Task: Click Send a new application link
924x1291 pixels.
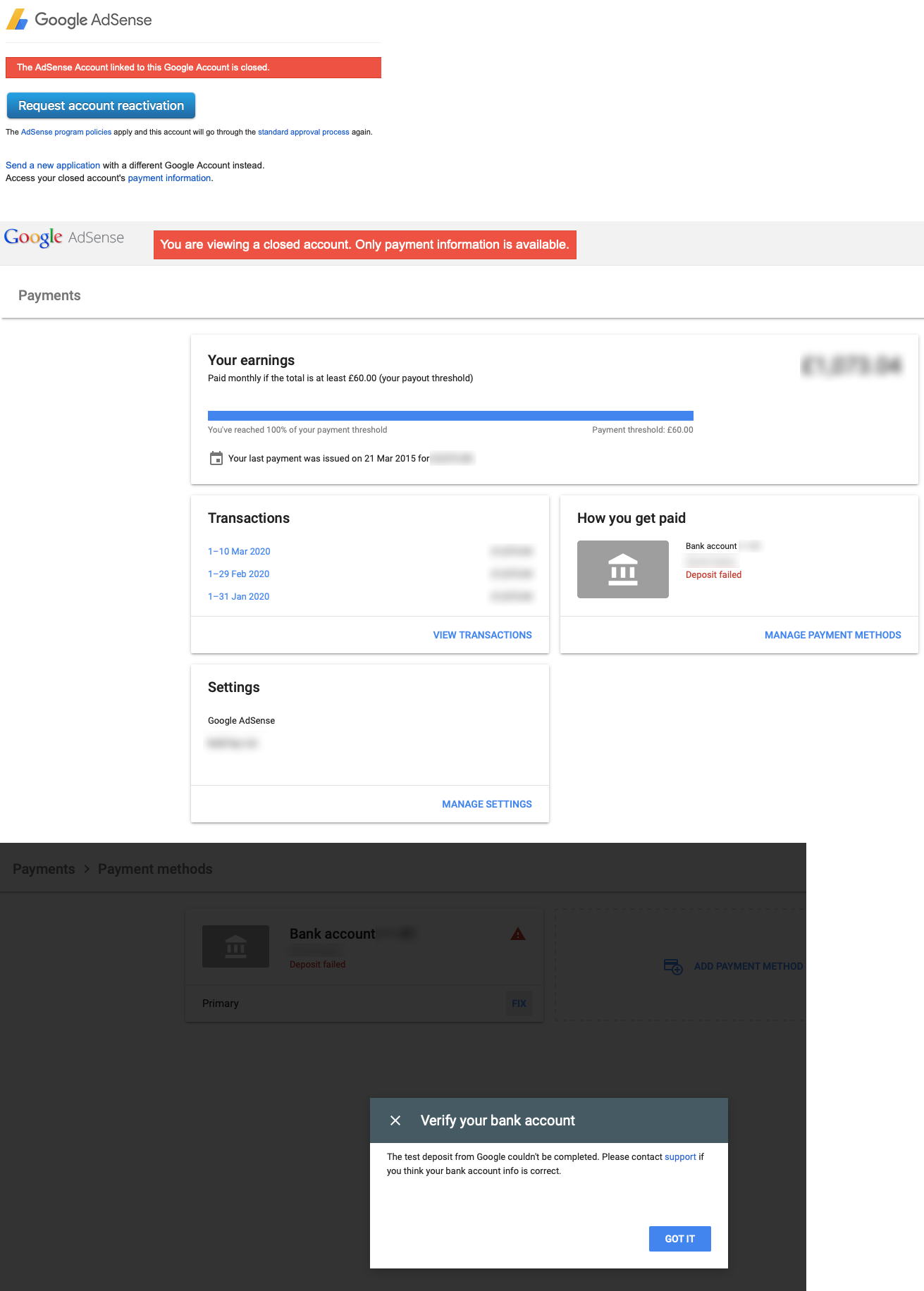Action: click(53, 166)
